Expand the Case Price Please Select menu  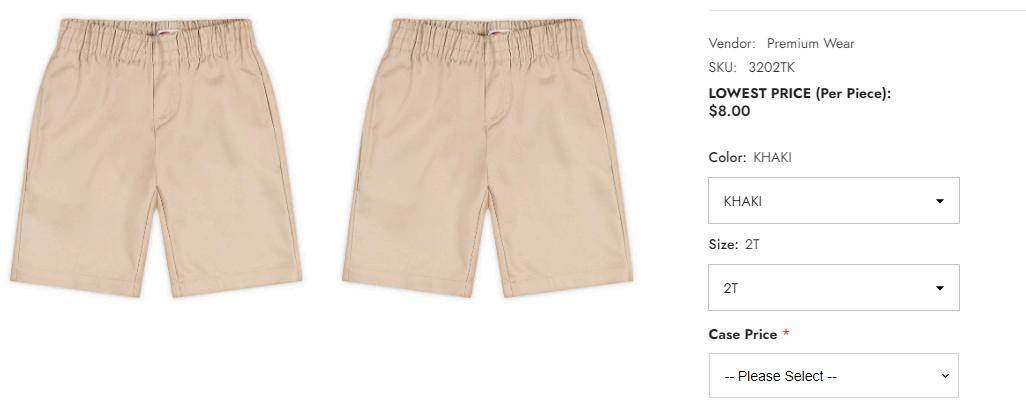pos(834,376)
